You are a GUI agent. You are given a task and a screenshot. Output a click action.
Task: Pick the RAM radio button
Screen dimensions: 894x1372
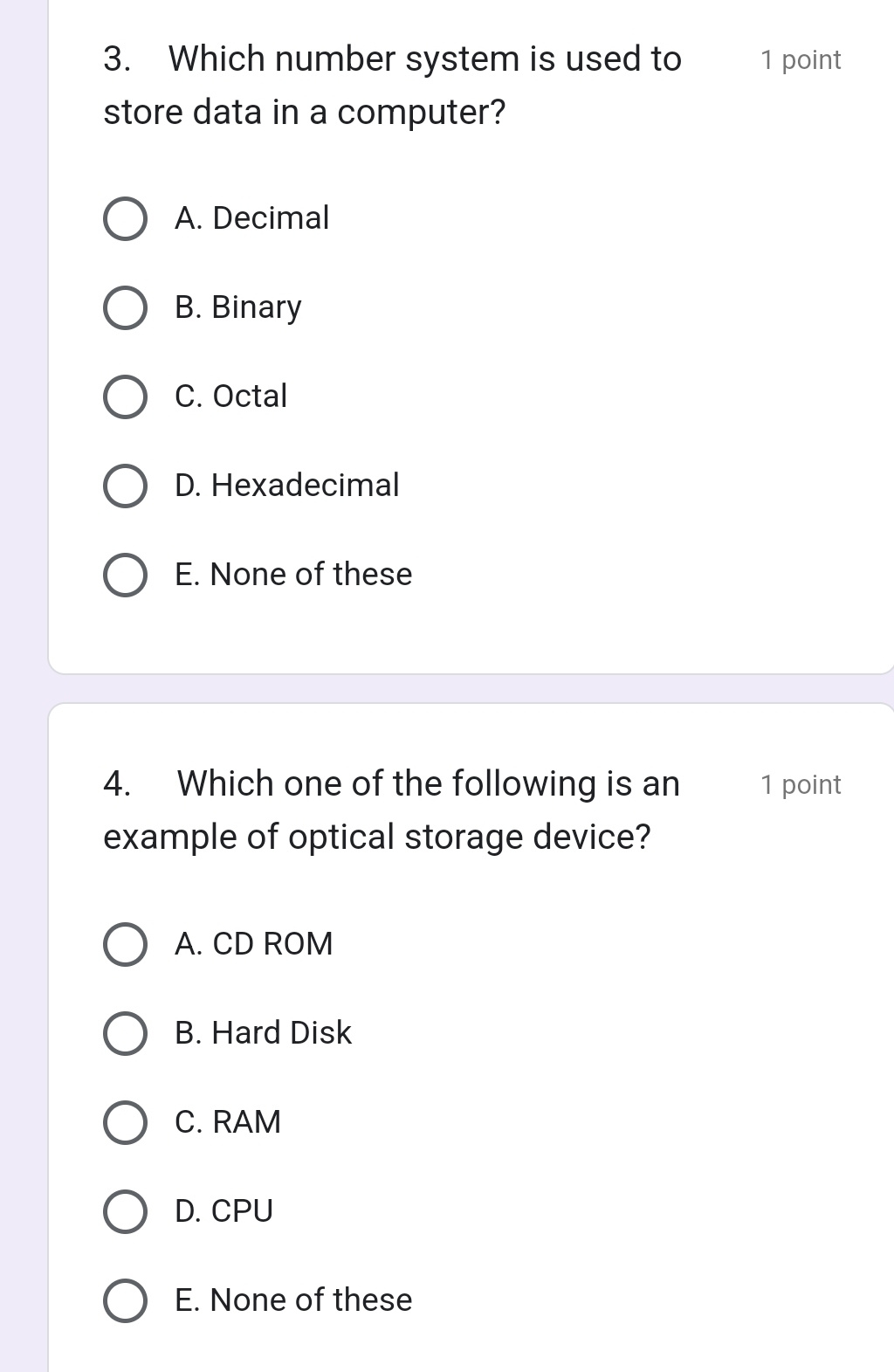pos(126,1123)
